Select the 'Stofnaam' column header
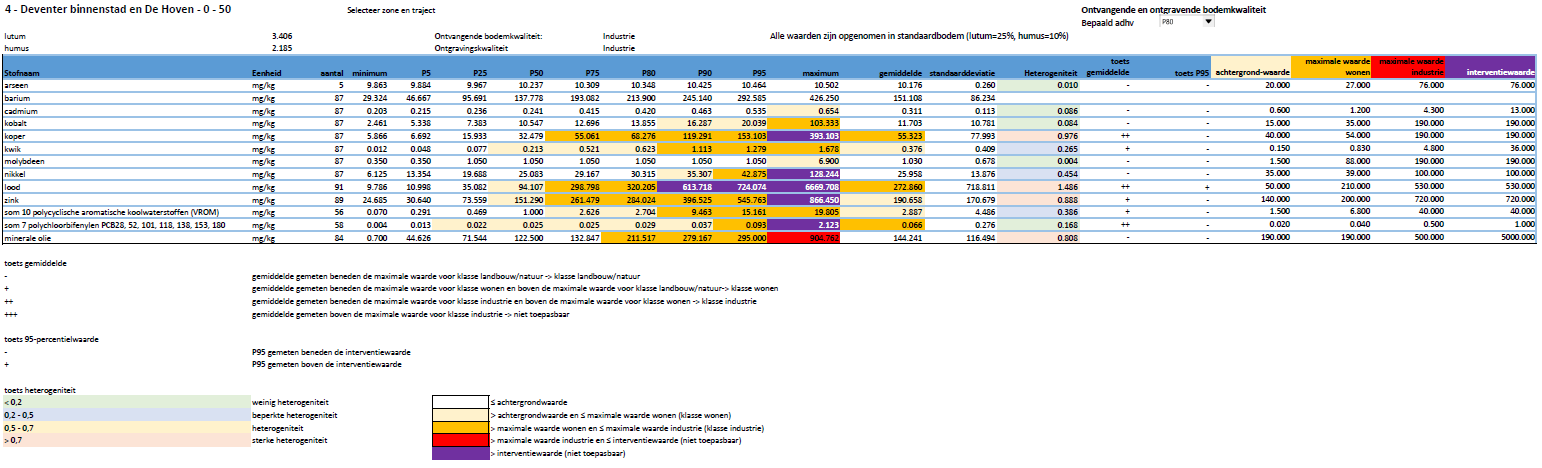The image size is (1542, 468). (x=22, y=73)
